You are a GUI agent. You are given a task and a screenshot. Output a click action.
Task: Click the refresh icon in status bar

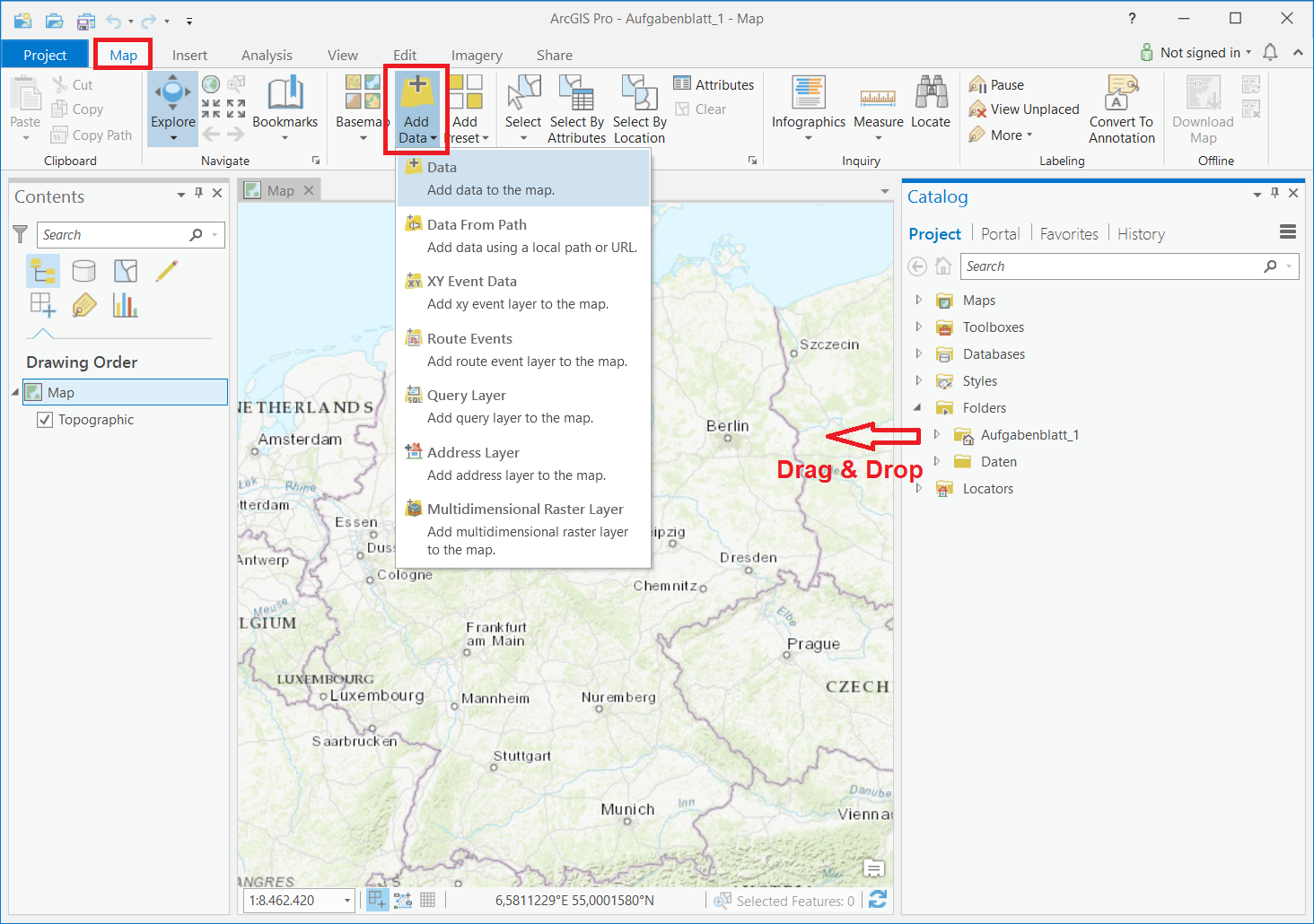[878, 900]
